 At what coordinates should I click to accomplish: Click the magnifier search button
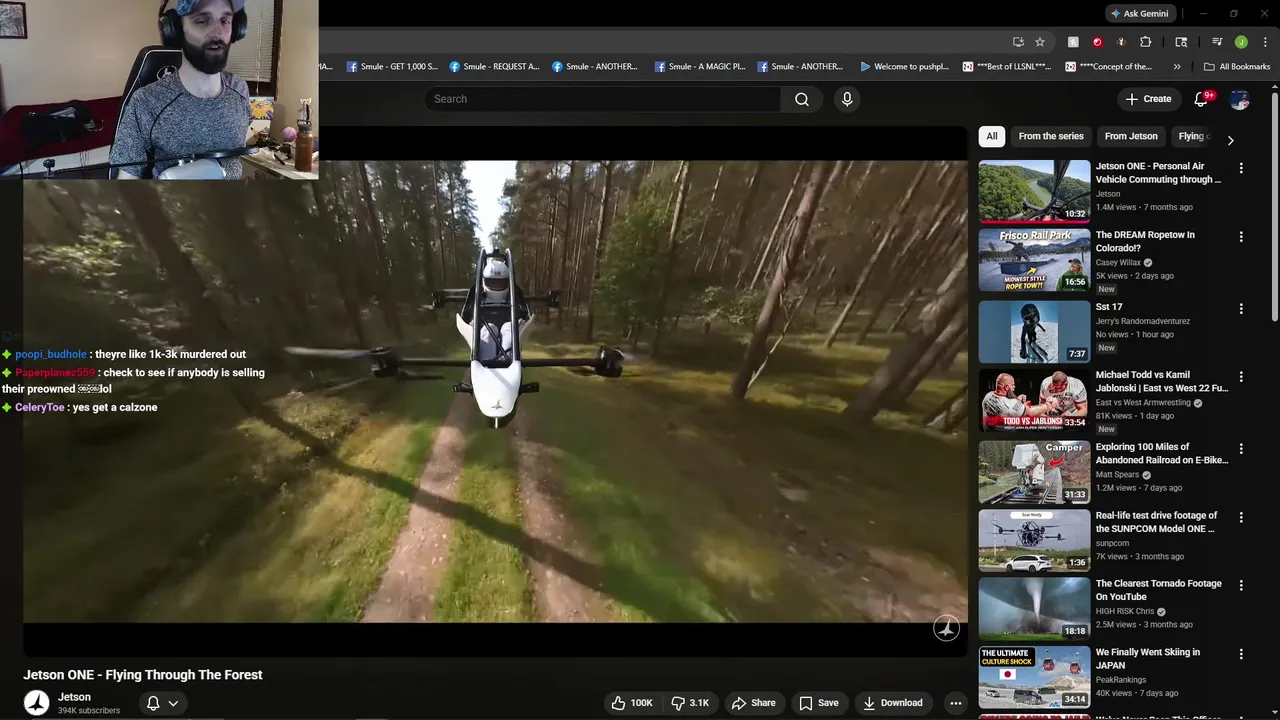(x=802, y=99)
